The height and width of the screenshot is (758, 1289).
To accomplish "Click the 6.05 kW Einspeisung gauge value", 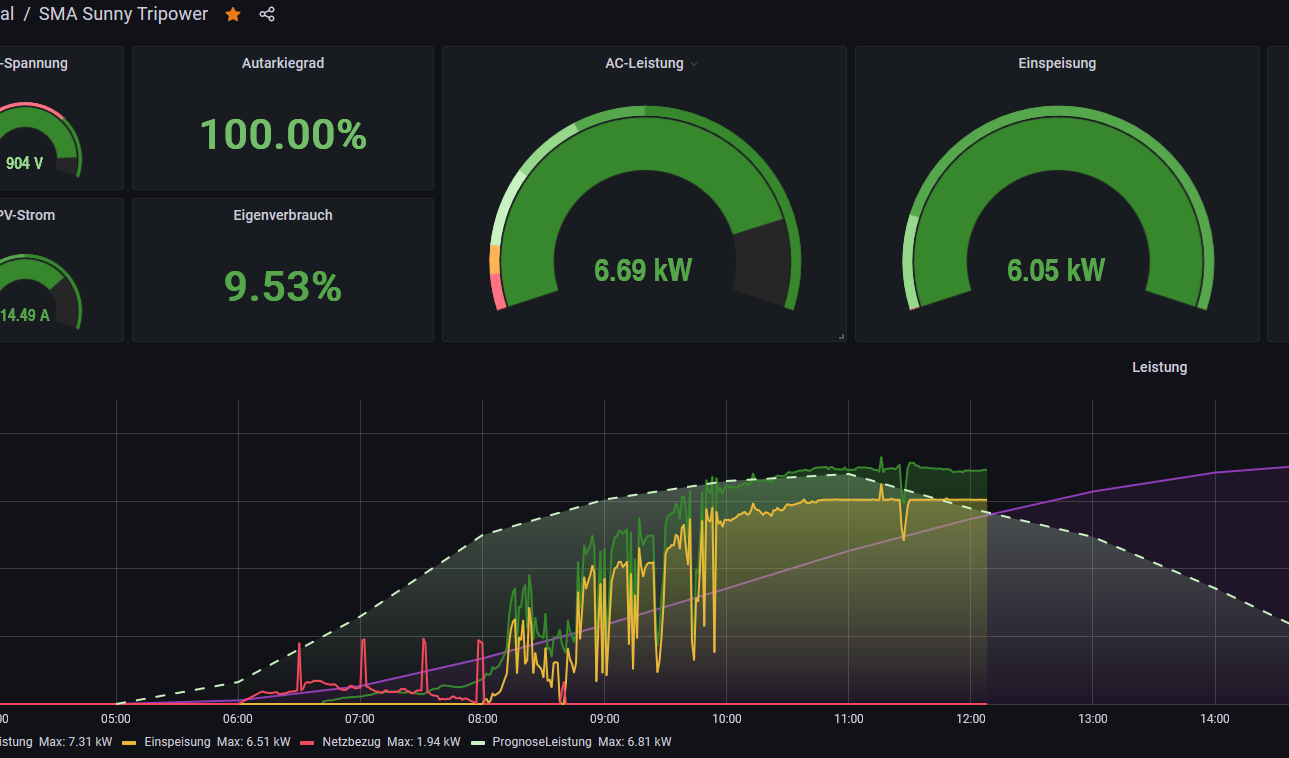I will click(1056, 270).
